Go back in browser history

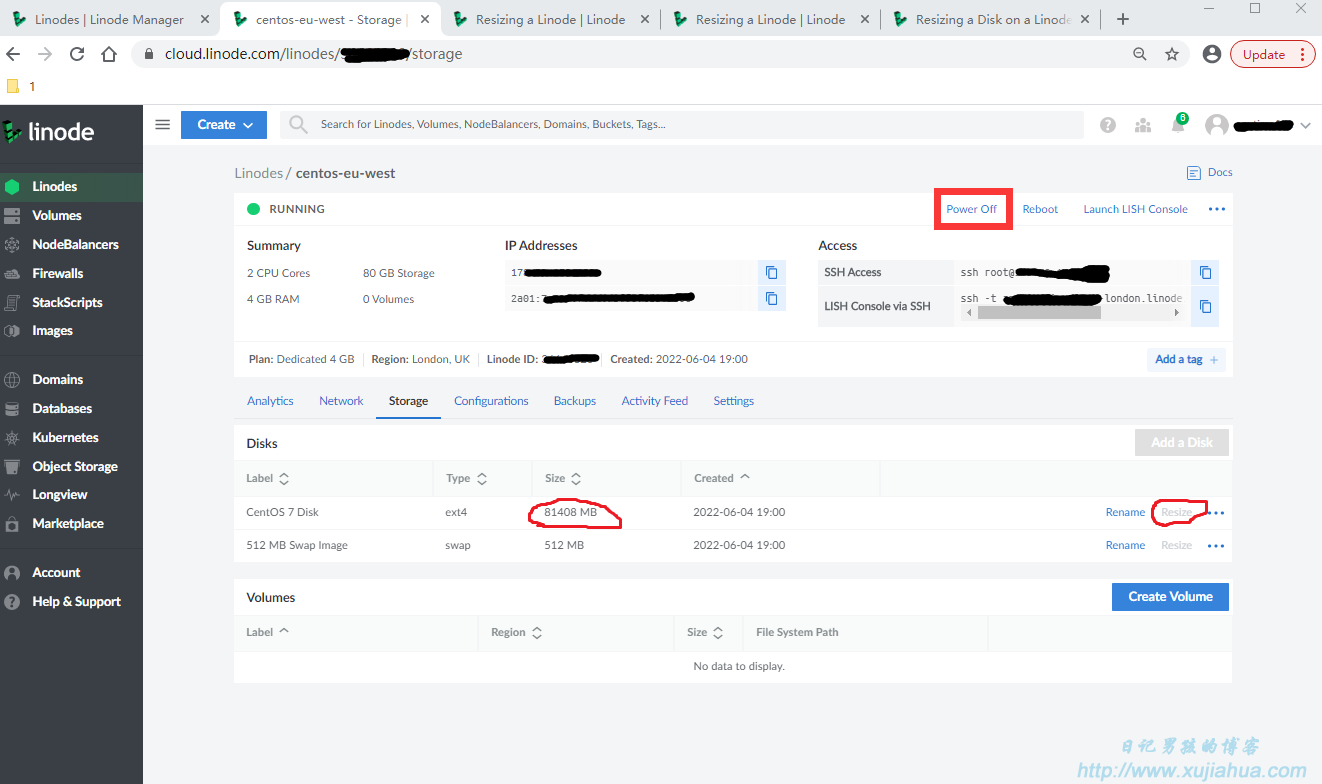[x=15, y=54]
